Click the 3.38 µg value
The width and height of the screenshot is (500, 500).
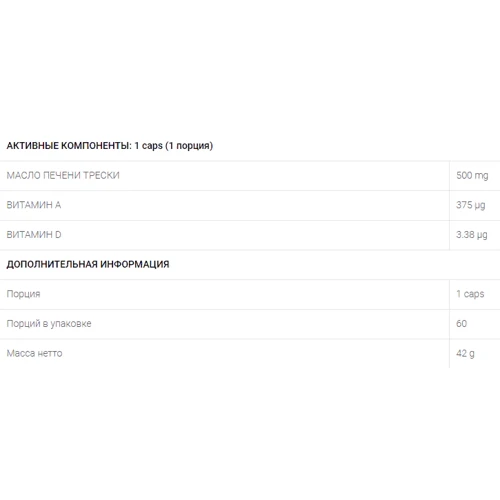click(x=472, y=235)
